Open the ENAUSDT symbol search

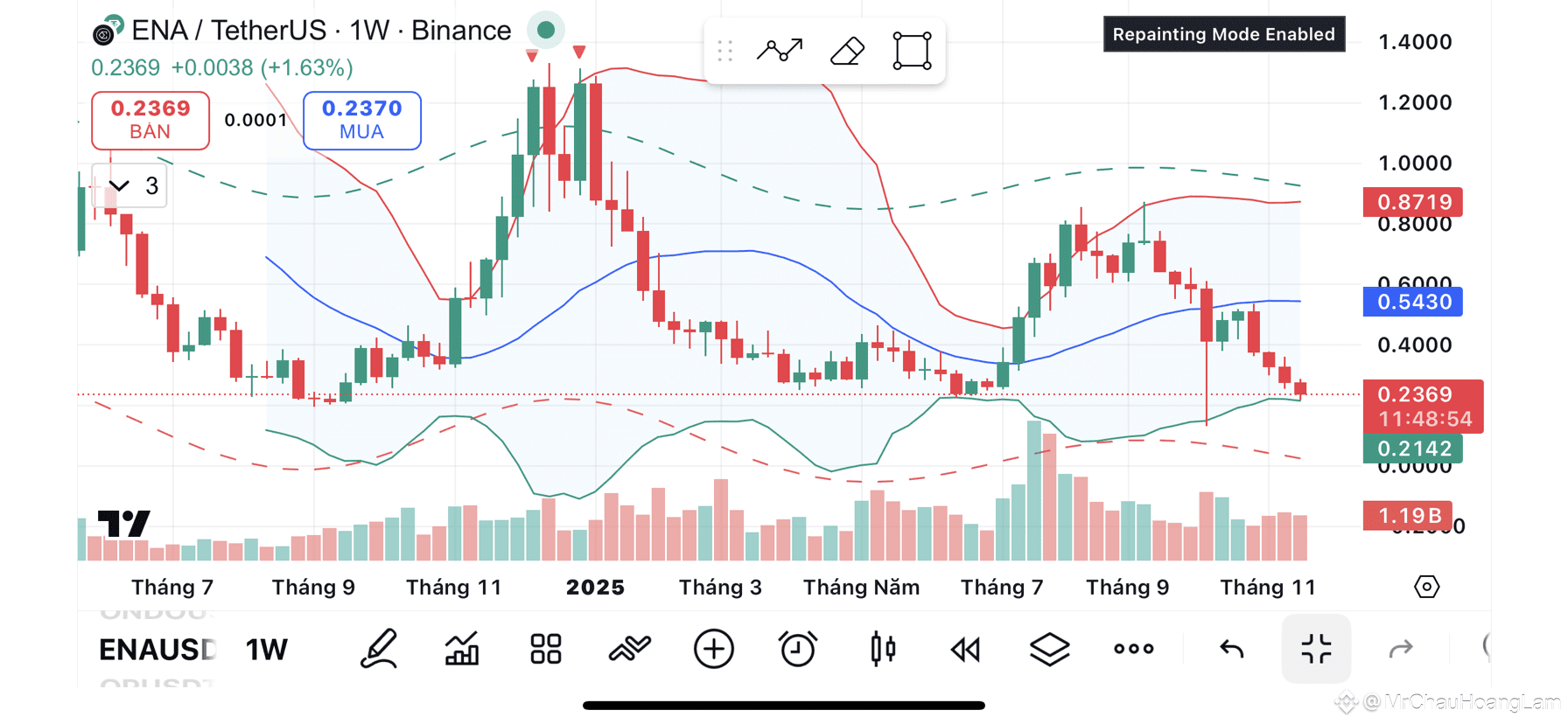click(x=157, y=650)
